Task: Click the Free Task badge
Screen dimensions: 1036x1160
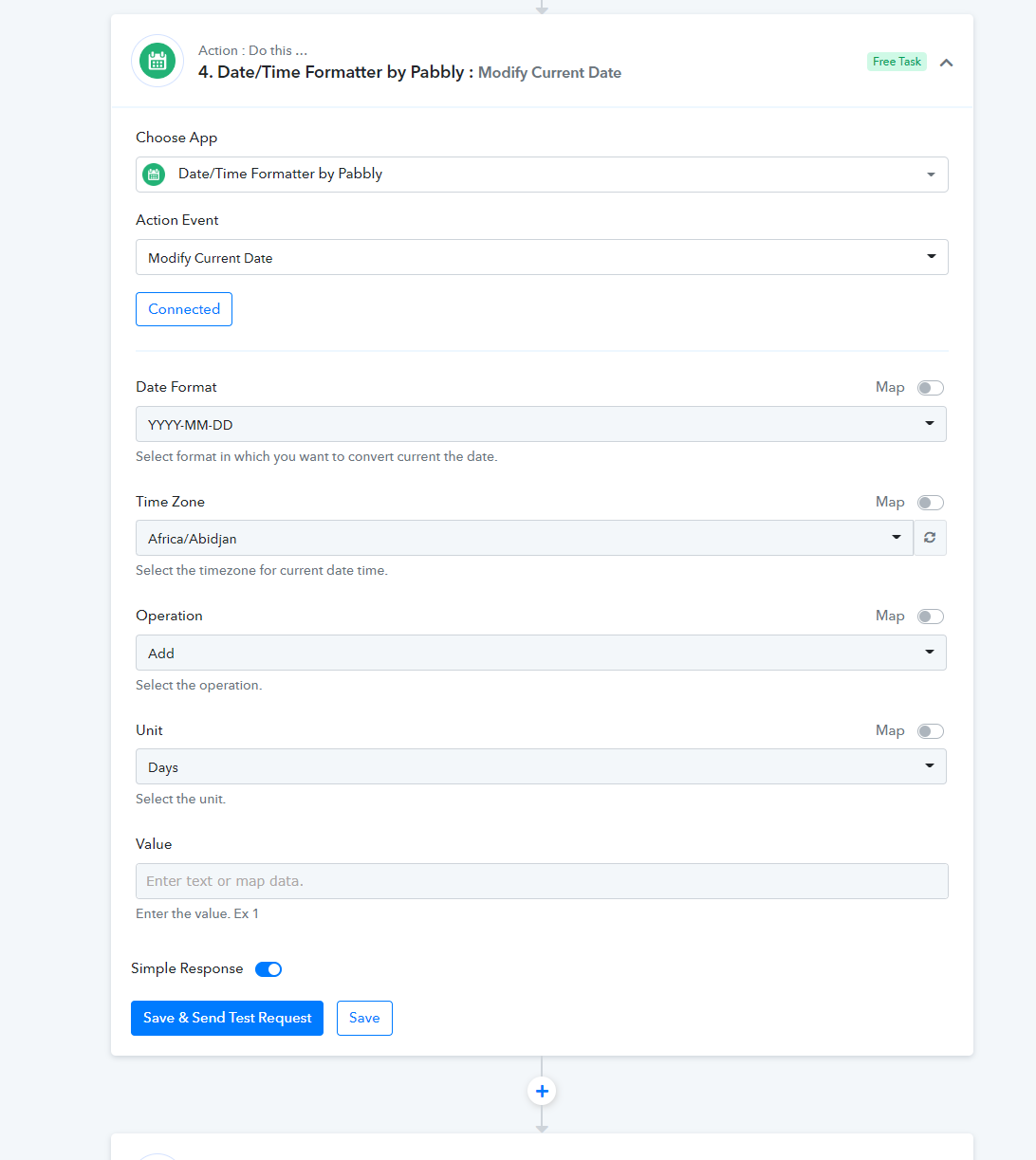Action: click(x=897, y=62)
